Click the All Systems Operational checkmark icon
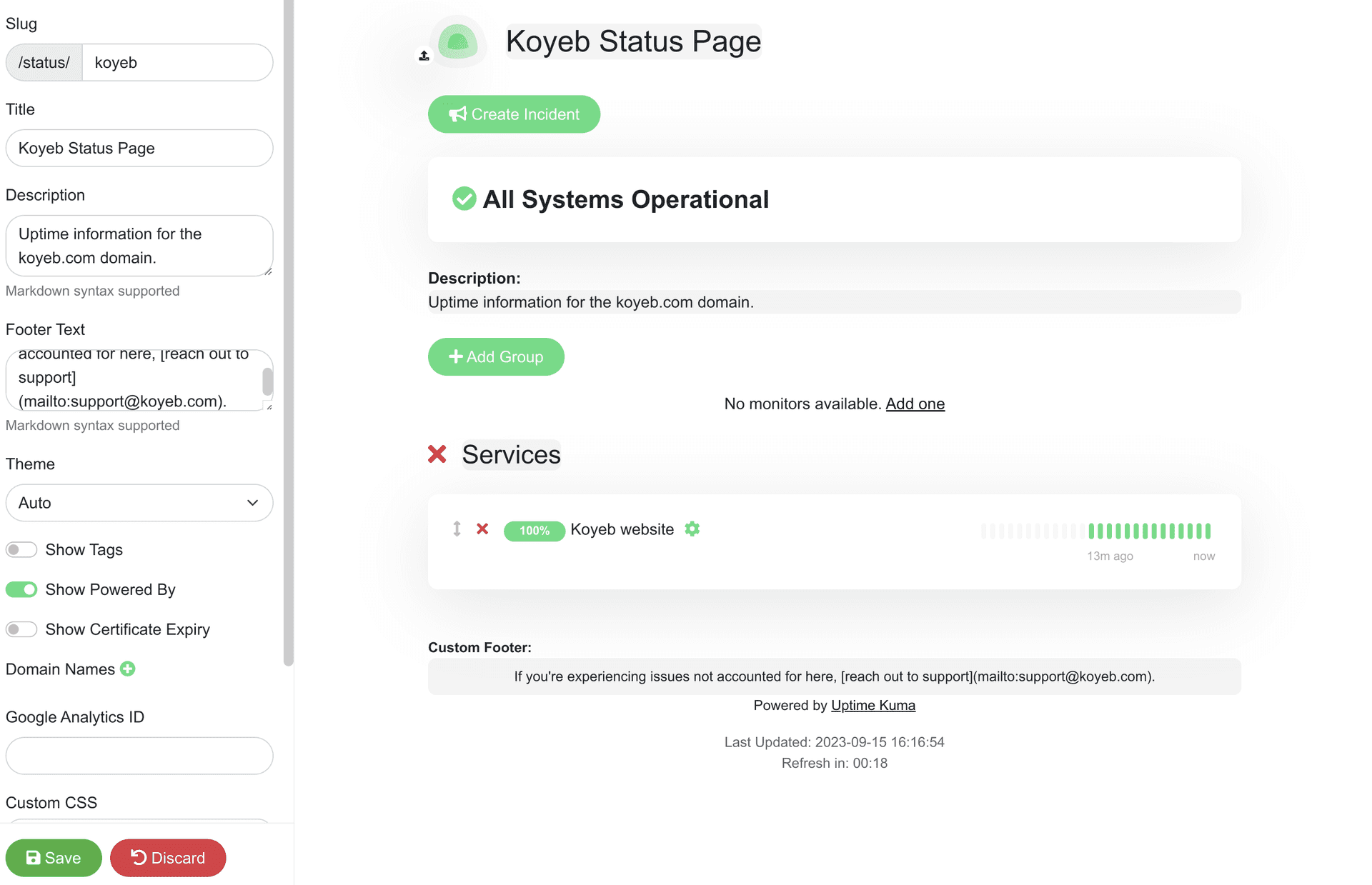This screenshot has height=885, width=1372. (x=464, y=199)
